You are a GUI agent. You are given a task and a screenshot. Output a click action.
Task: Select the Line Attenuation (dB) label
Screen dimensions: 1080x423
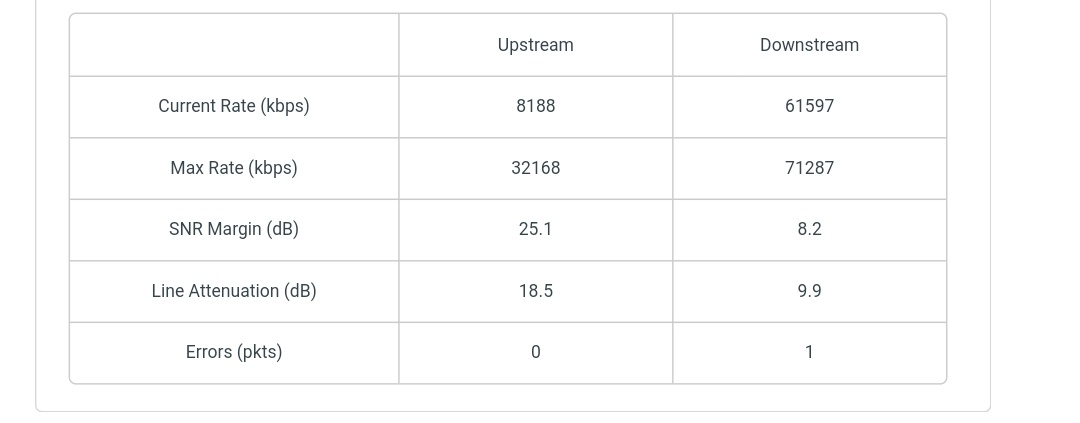[234, 291]
